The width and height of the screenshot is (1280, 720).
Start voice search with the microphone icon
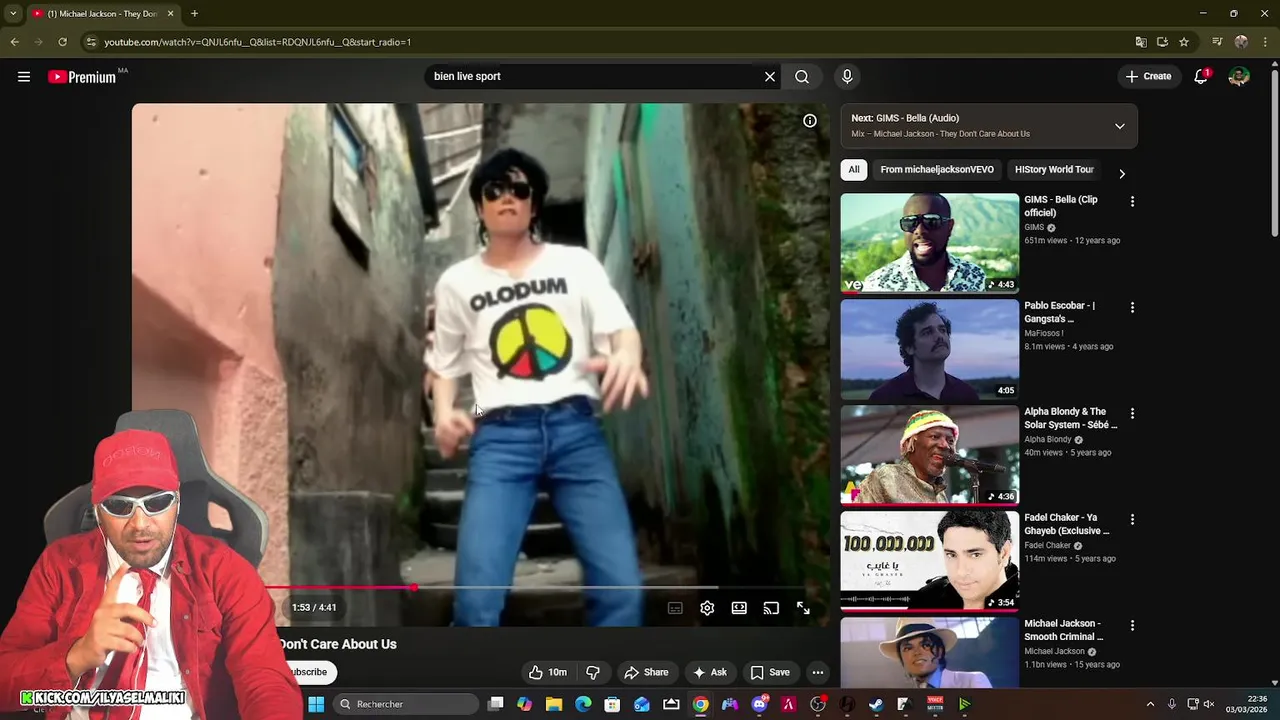847,76
